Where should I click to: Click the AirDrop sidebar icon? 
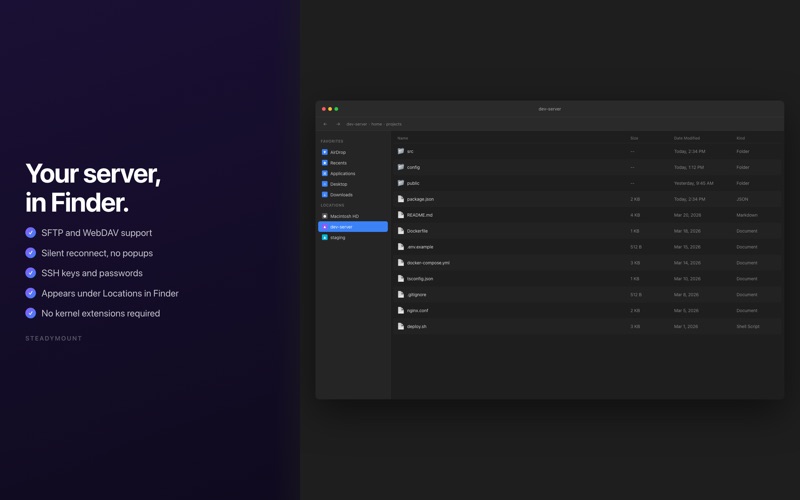point(324,152)
